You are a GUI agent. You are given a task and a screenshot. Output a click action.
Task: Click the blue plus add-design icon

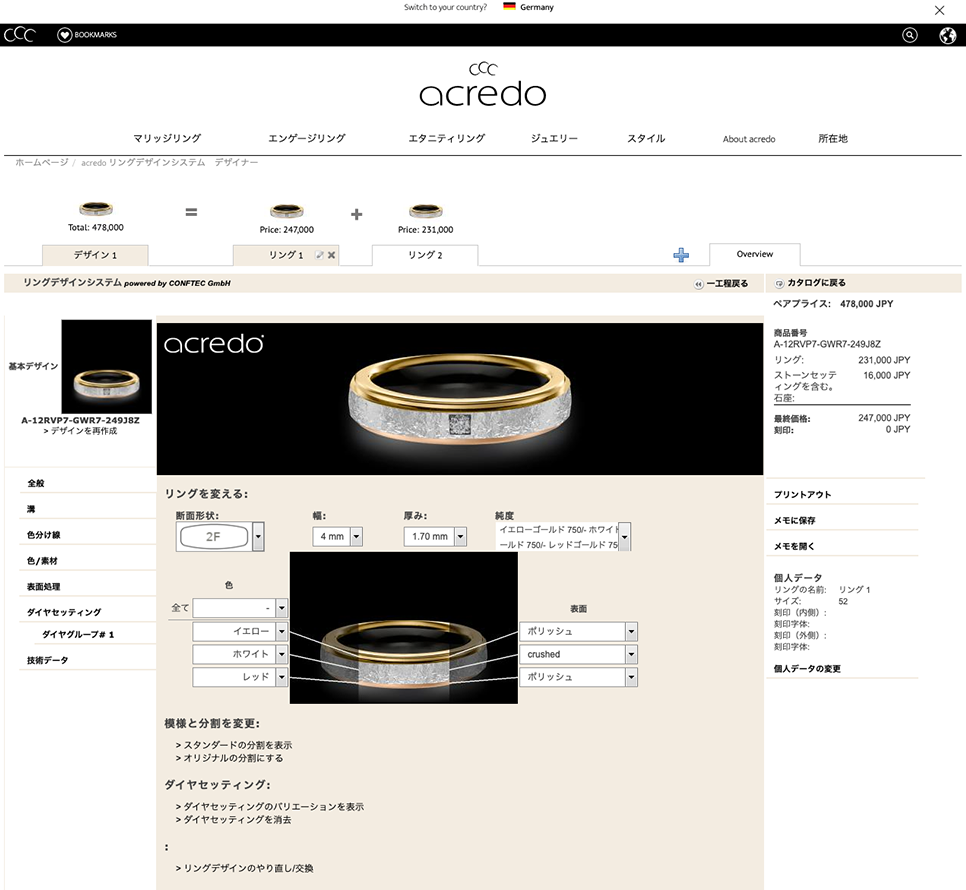tap(681, 255)
